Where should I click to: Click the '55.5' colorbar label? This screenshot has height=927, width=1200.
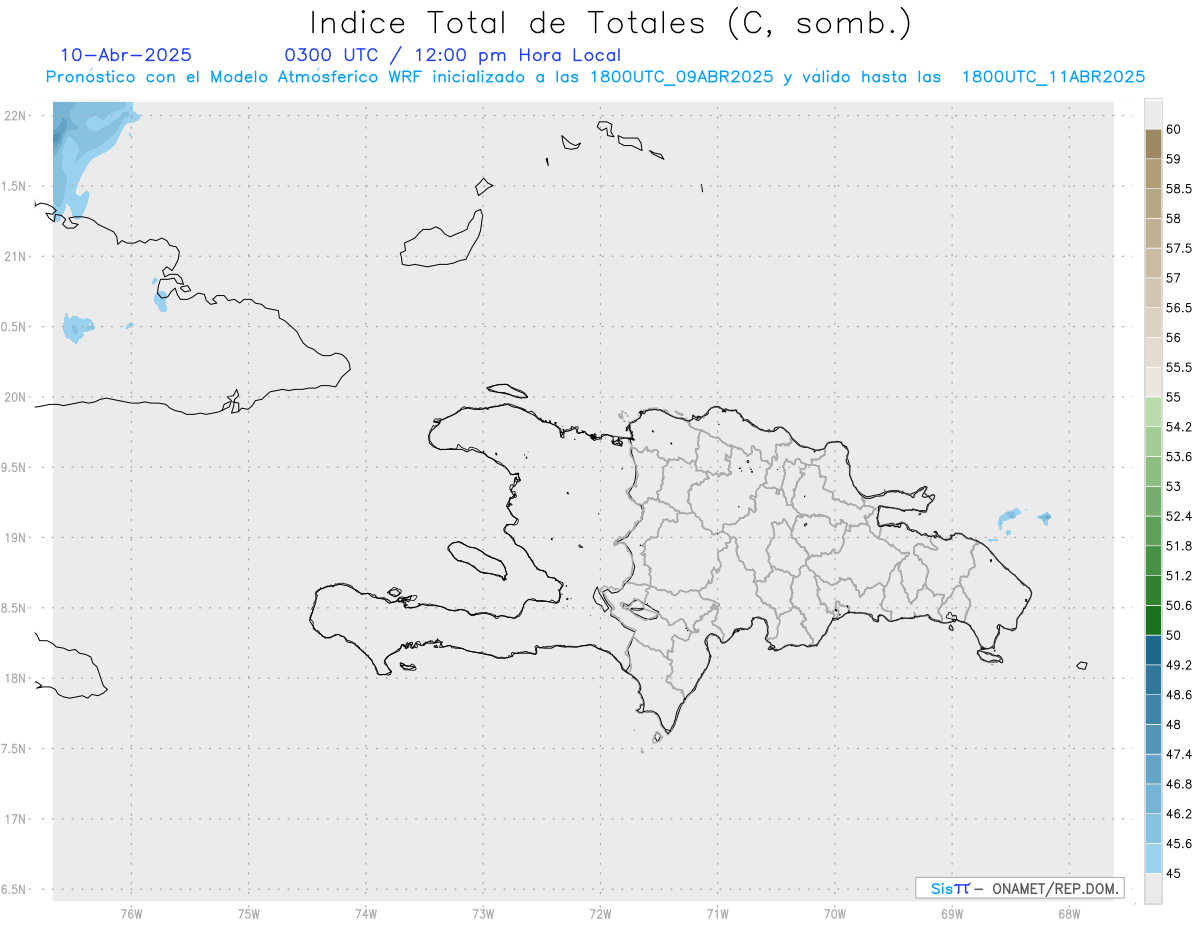1178,368
